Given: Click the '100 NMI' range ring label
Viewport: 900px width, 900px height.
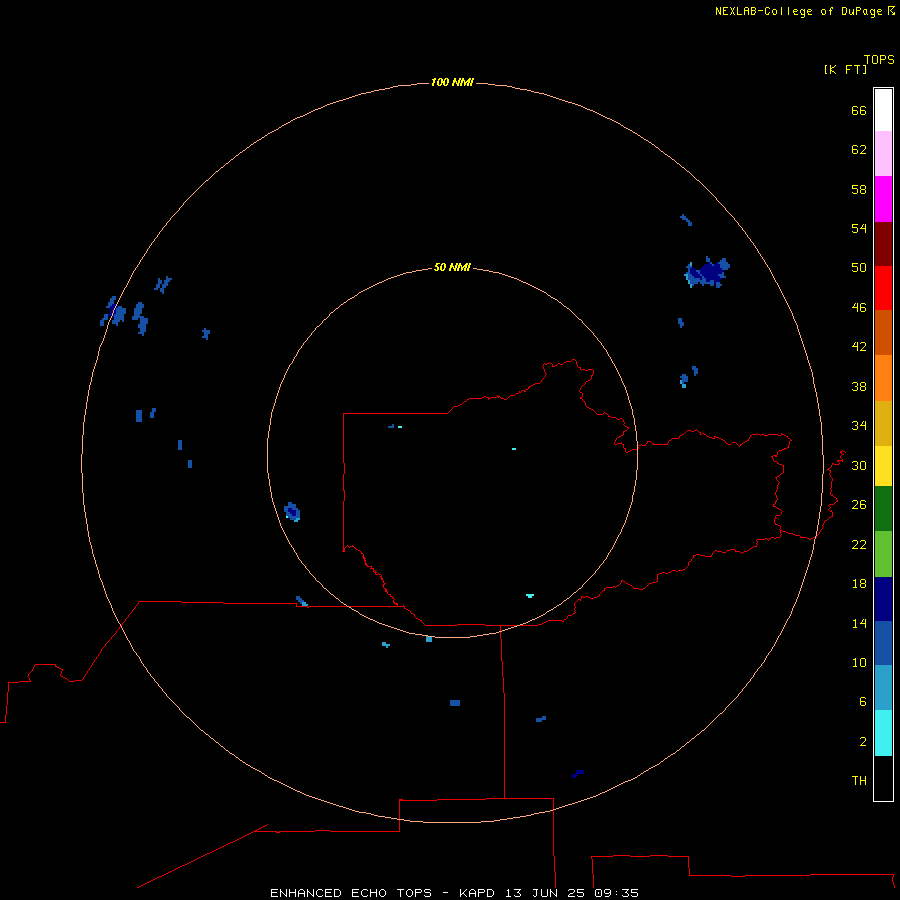Looking at the screenshot, I should coord(452,83).
